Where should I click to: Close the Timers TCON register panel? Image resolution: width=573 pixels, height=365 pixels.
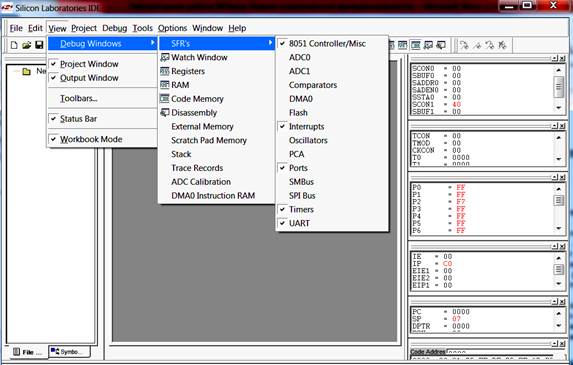[562, 126]
